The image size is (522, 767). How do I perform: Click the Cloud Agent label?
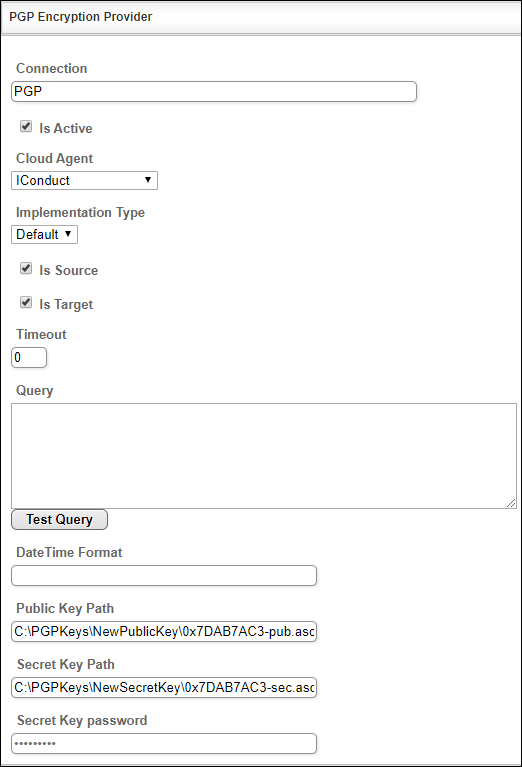coord(54,158)
